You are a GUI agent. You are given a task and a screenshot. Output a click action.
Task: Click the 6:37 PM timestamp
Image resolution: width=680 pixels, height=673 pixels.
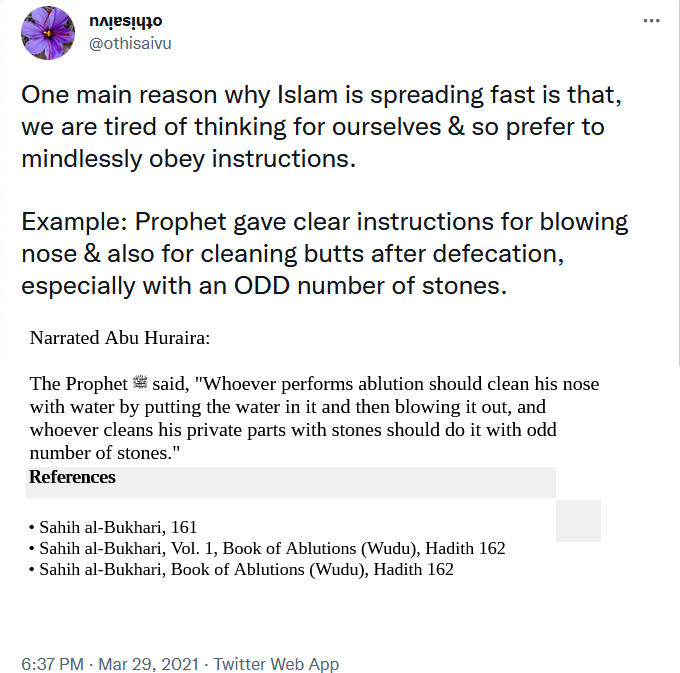(x=54, y=663)
